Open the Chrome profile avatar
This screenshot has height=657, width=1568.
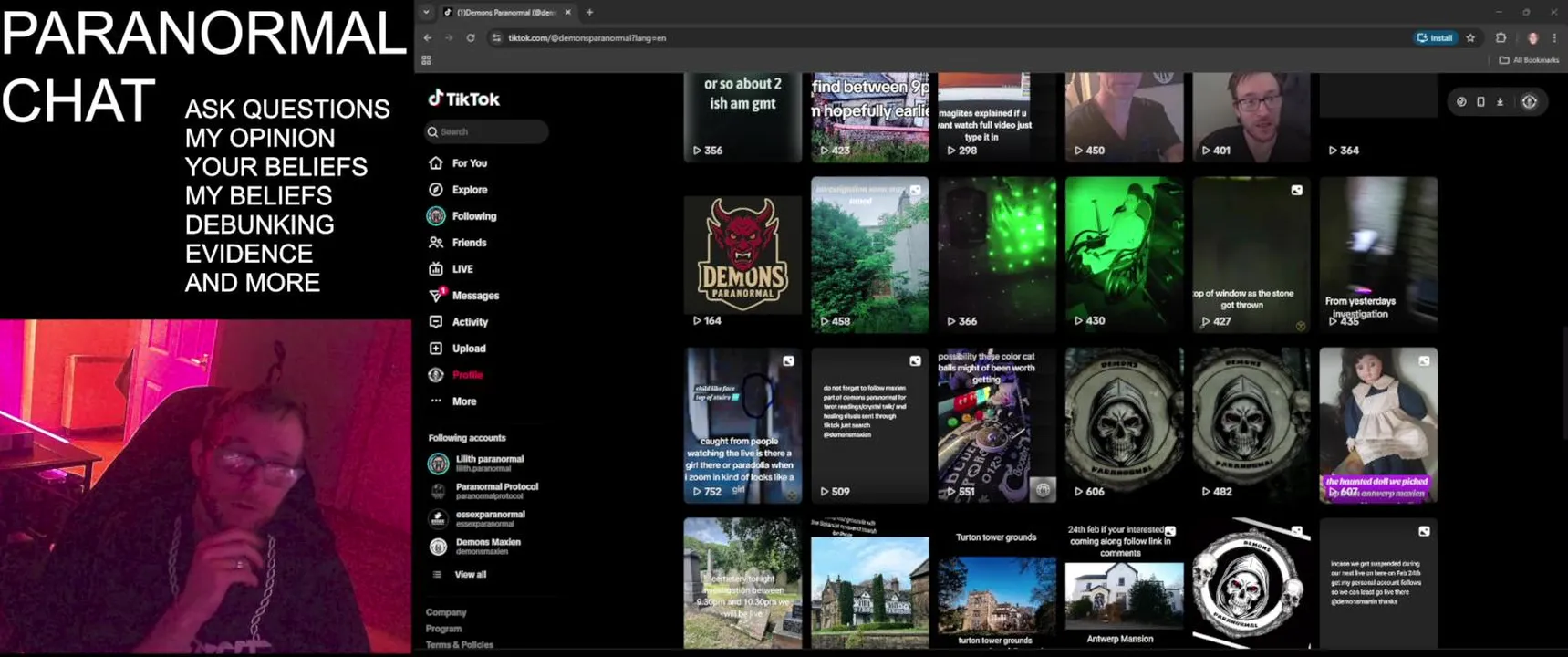tap(1532, 37)
